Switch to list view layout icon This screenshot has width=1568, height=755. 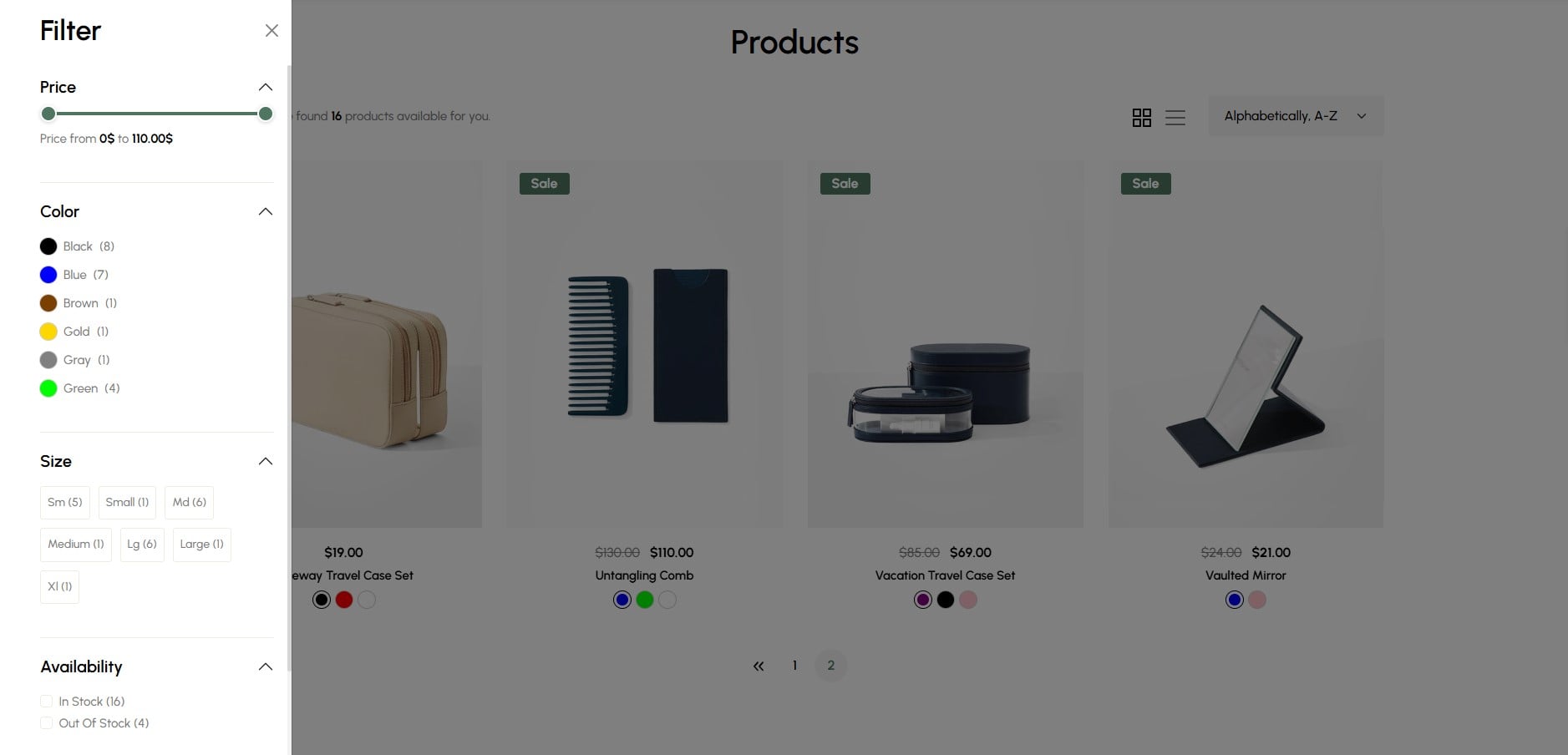[1175, 118]
